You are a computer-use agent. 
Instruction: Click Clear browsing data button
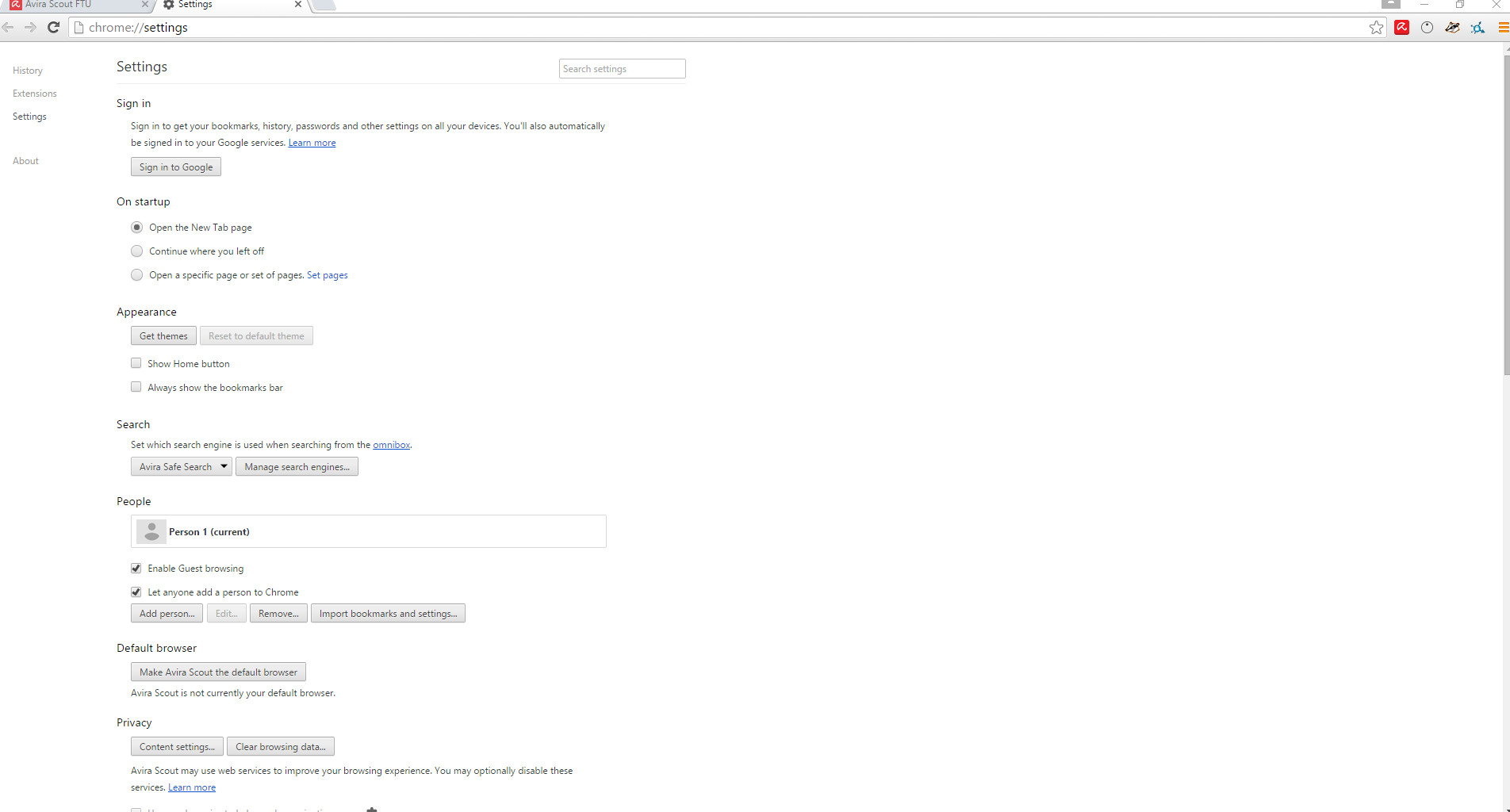tap(281, 747)
